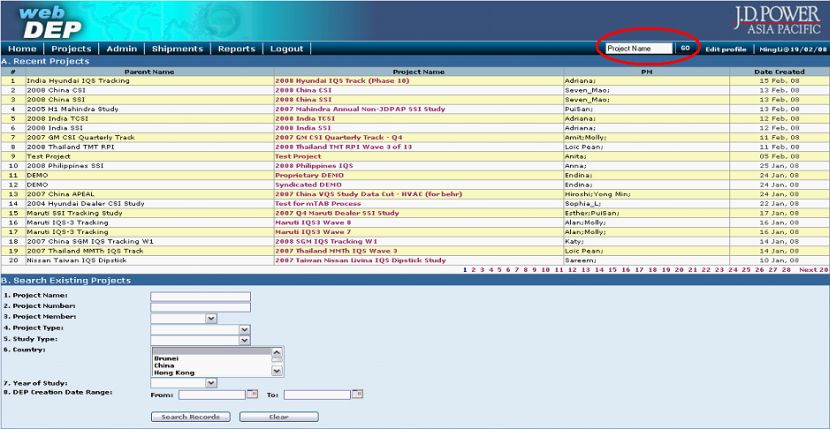Open 2007 Mahindra Annual Non-JDPAP SSI Study
Screen dimensions: 830x429
click(360, 109)
